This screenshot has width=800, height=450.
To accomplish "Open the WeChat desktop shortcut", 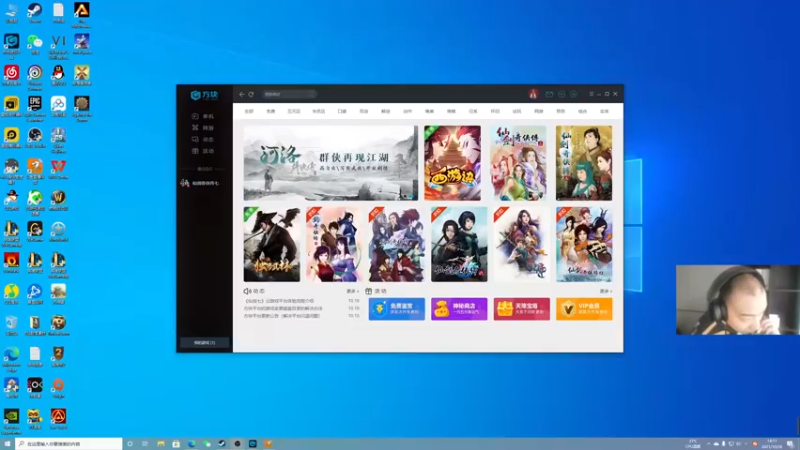I will click(35, 44).
